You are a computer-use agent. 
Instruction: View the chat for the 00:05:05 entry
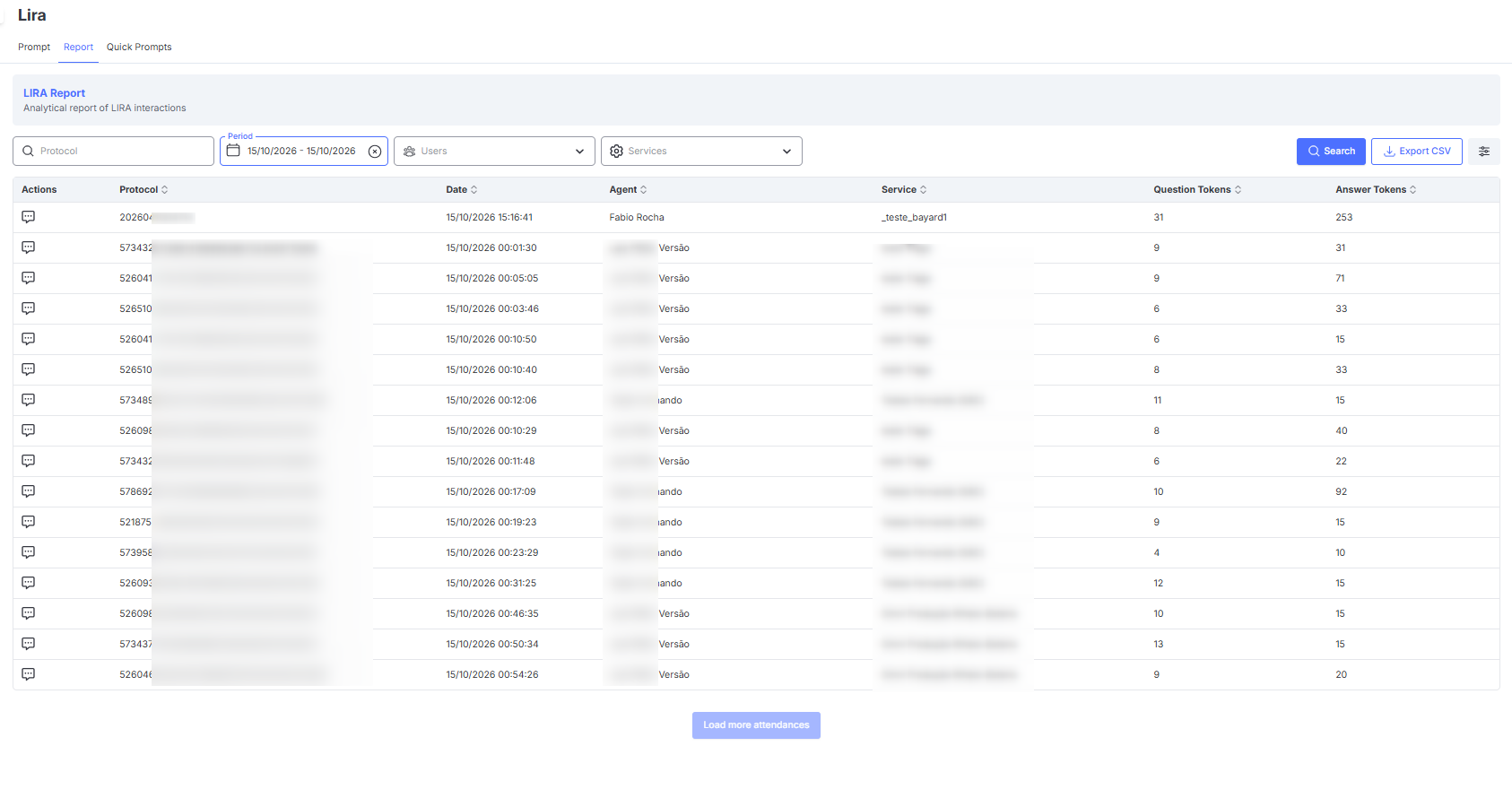click(x=29, y=278)
